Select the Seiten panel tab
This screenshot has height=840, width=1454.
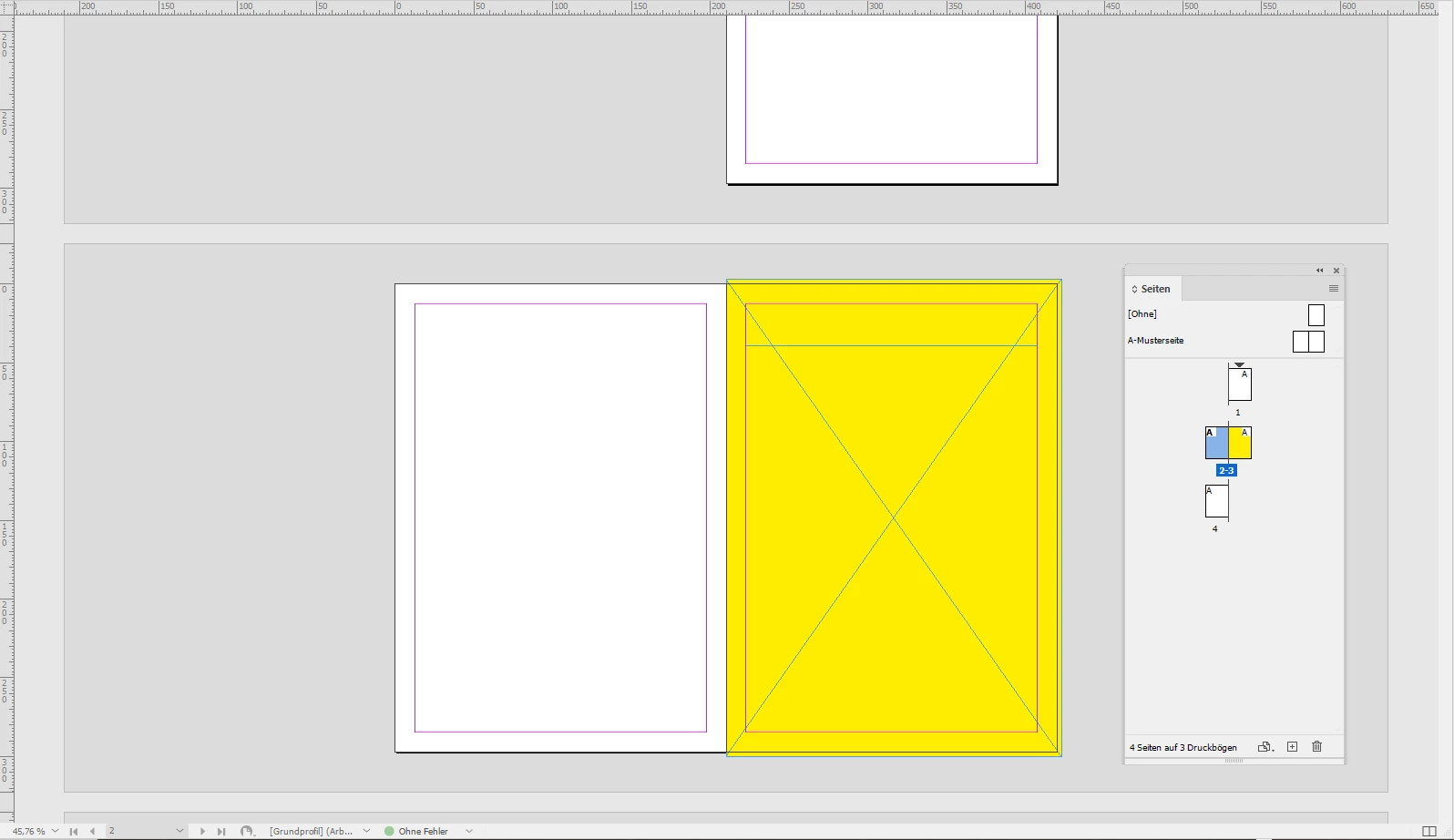pos(1155,289)
